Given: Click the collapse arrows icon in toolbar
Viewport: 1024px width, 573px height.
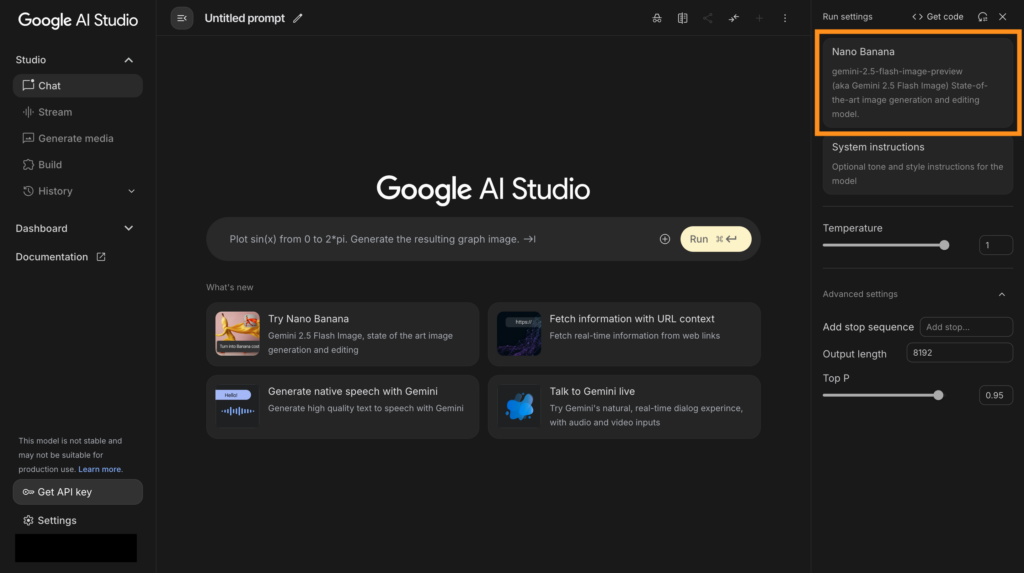Looking at the screenshot, I should [734, 18].
